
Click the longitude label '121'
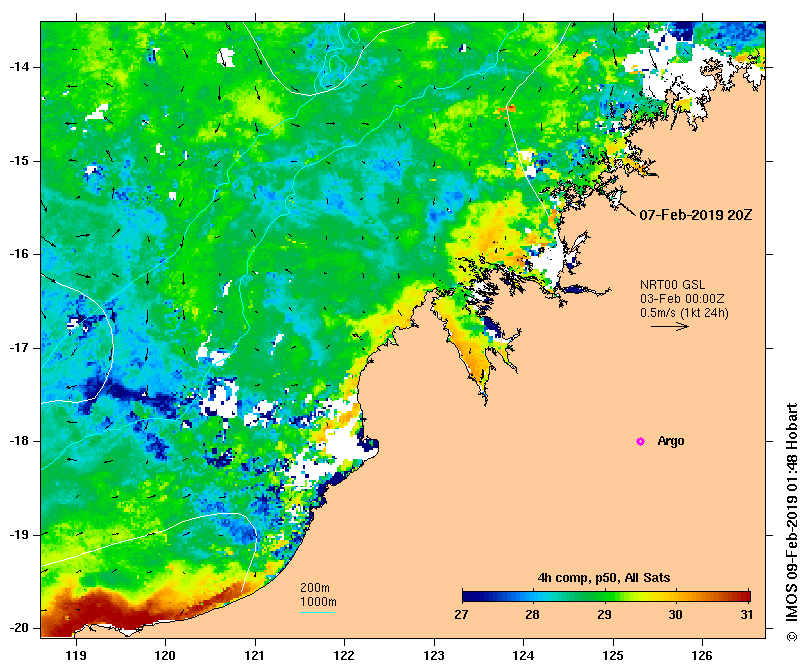(x=255, y=656)
